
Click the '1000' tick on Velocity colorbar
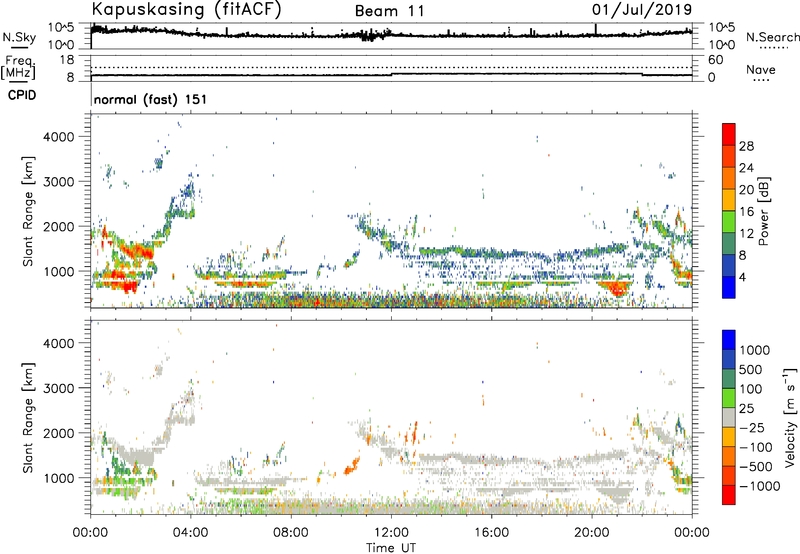click(x=755, y=350)
